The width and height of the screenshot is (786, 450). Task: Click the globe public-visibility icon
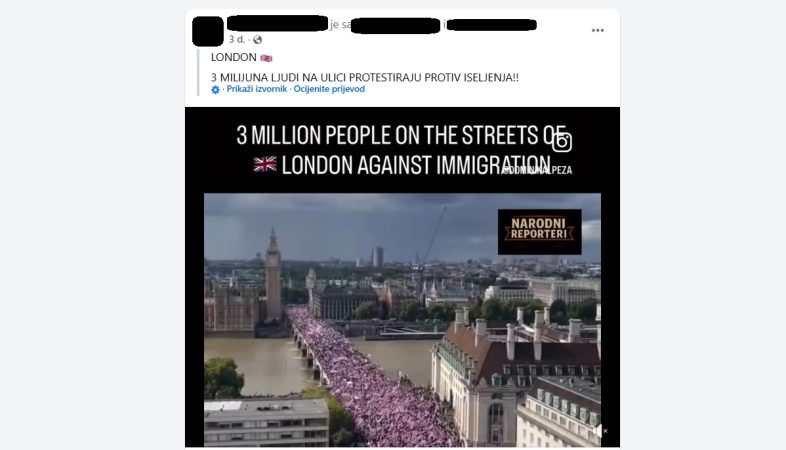point(258,40)
